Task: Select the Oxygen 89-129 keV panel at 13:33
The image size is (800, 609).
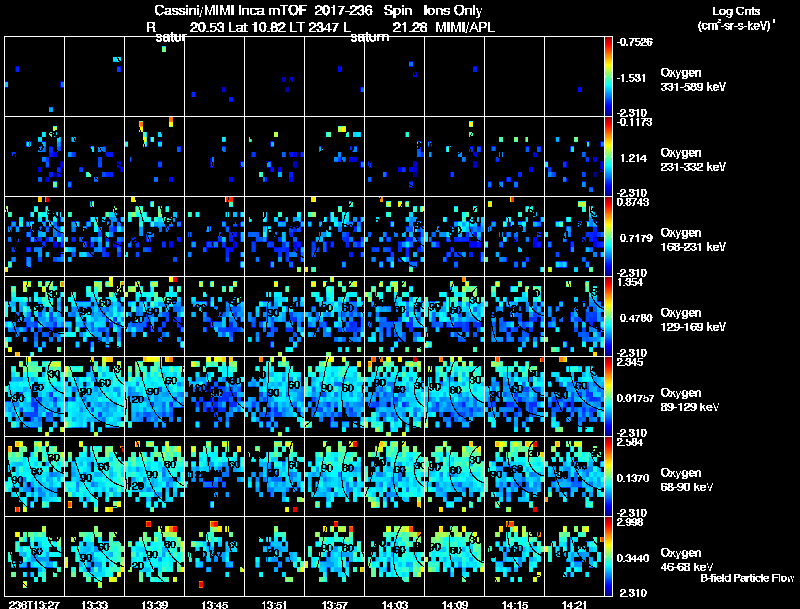Action: point(94,396)
